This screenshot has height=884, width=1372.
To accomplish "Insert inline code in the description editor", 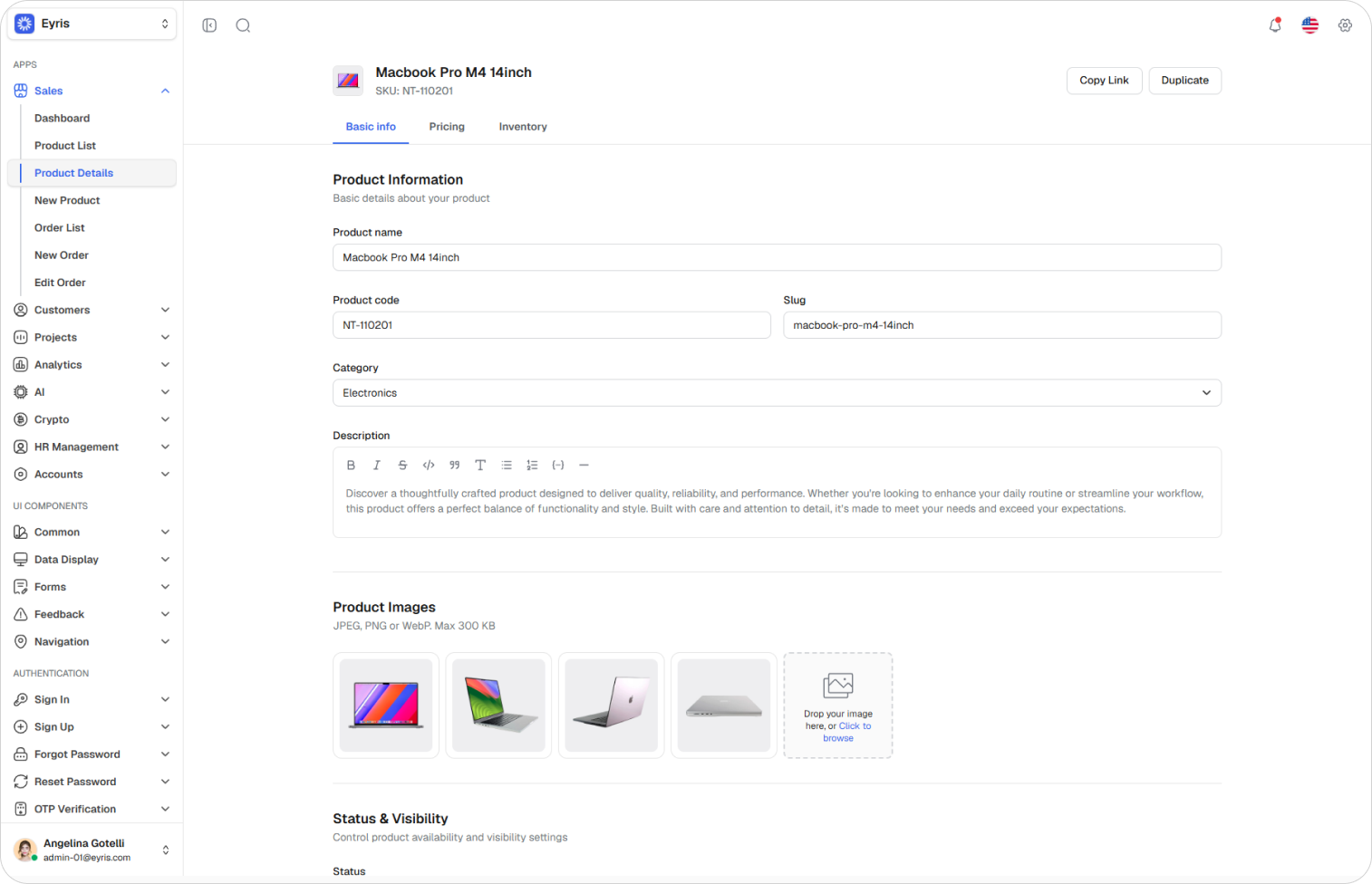I will point(429,466).
